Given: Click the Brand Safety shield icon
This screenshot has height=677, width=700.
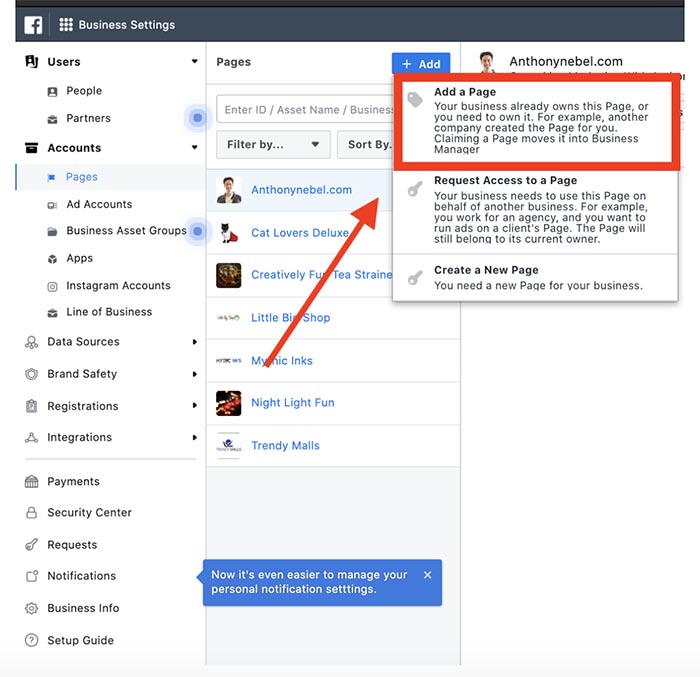Looking at the screenshot, I should click(31, 374).
